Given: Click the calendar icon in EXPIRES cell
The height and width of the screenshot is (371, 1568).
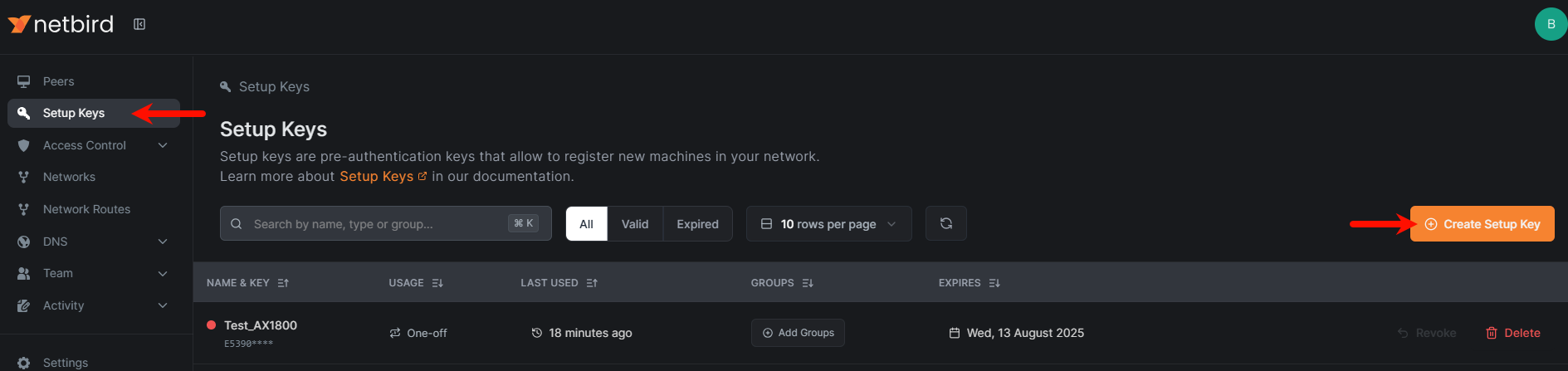Looking at the screenshot, I should tap(955, 333).
